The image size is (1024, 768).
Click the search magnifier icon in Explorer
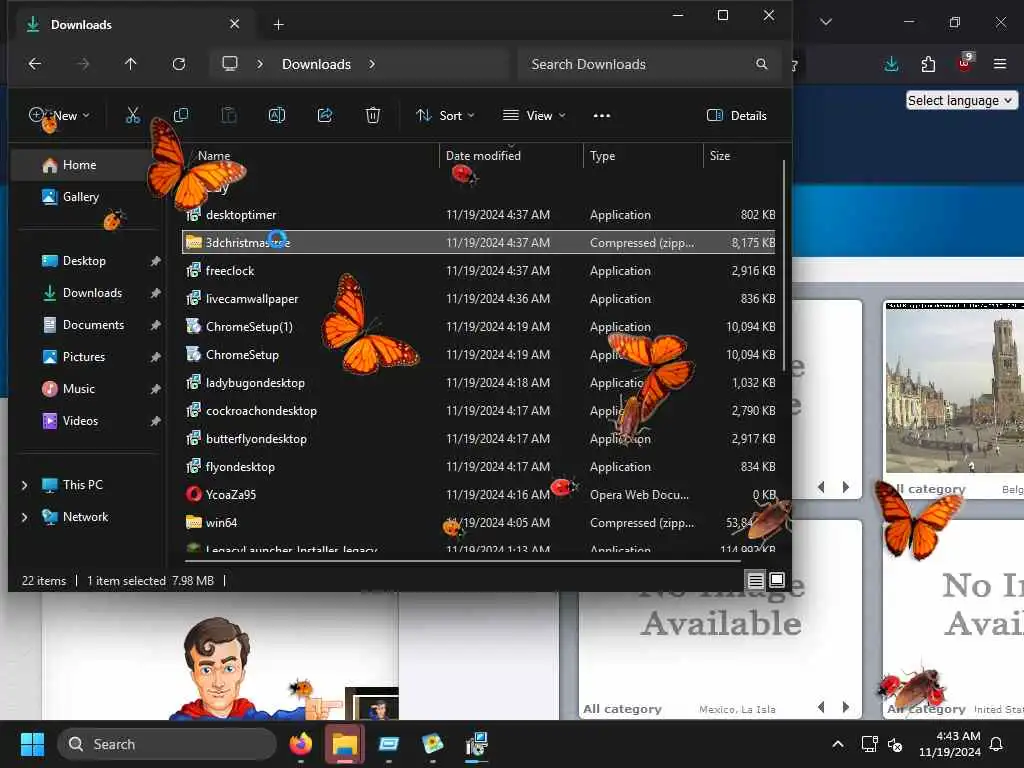coord(761,64)
